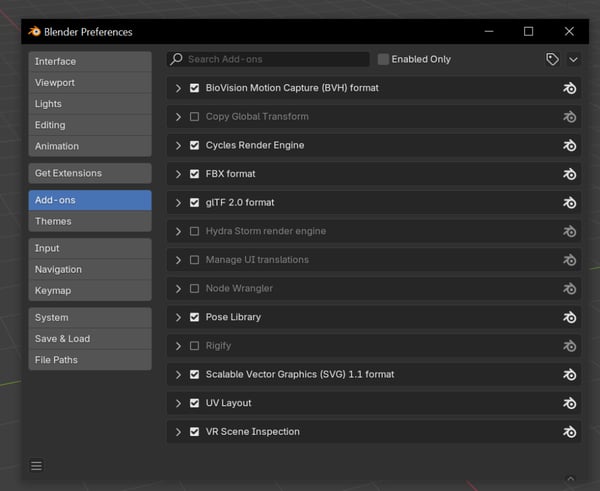Open the Keymap preferences section
The height and width of the screenshot is (491, 600).
pyautogui.click(x=90, y=290)
